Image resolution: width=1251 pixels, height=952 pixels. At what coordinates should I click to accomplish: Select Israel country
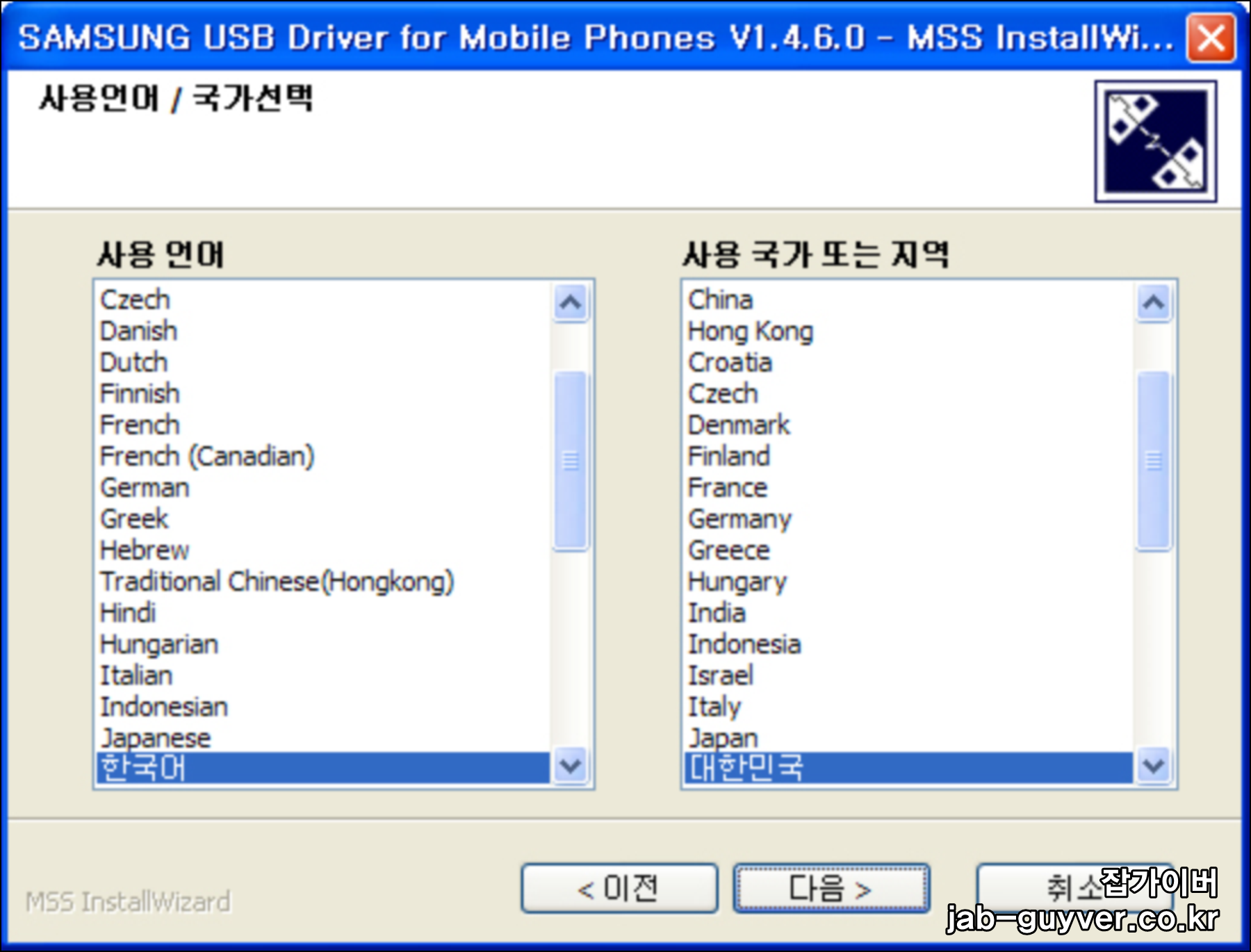click(x=909, y=675)
